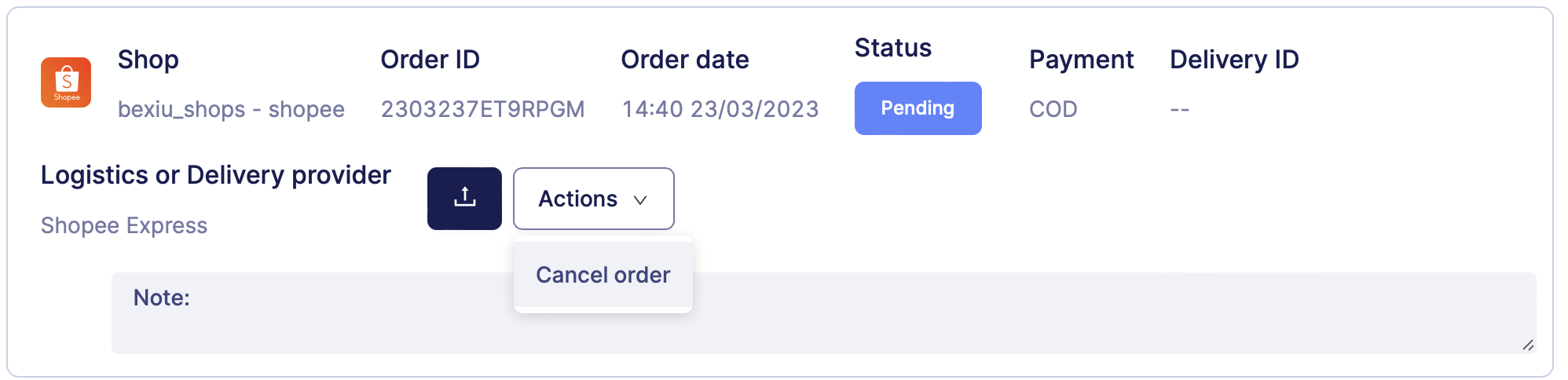Click the Order ID column heading
Screen dimensions: 1568x380
pos(430,60)
